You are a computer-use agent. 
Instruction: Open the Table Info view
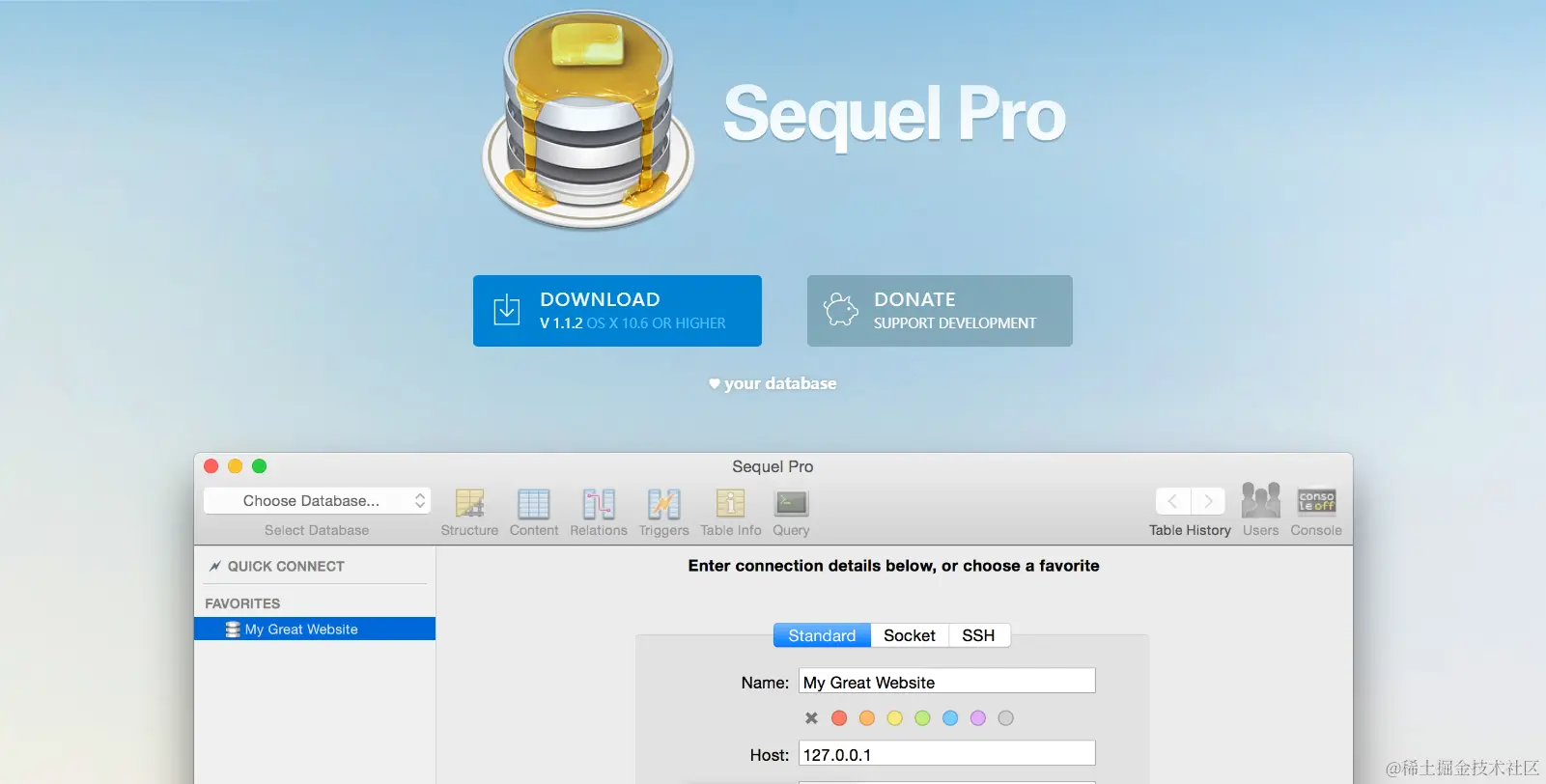click(x=731, y=513)
